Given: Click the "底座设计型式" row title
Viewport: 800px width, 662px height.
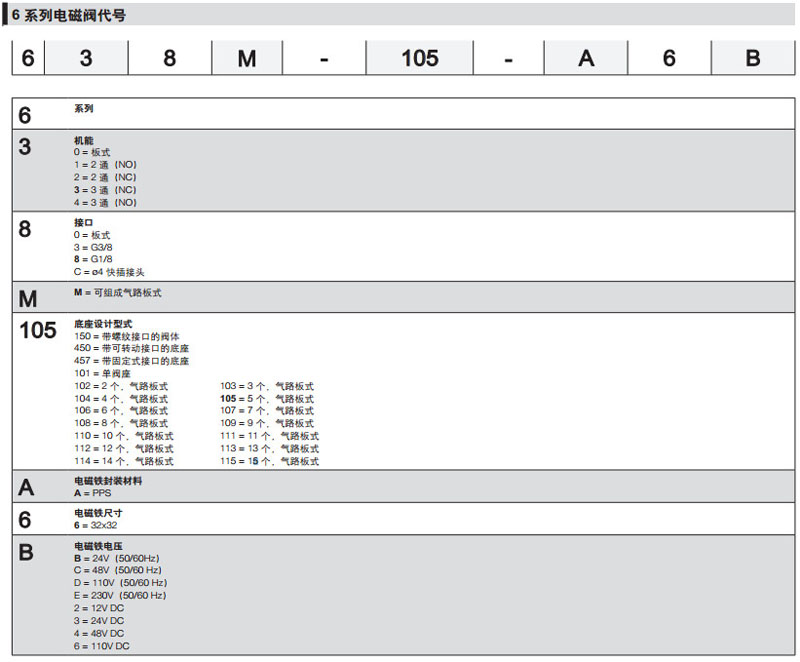Looking at the screenshot, I should click(x=102, y=324).
